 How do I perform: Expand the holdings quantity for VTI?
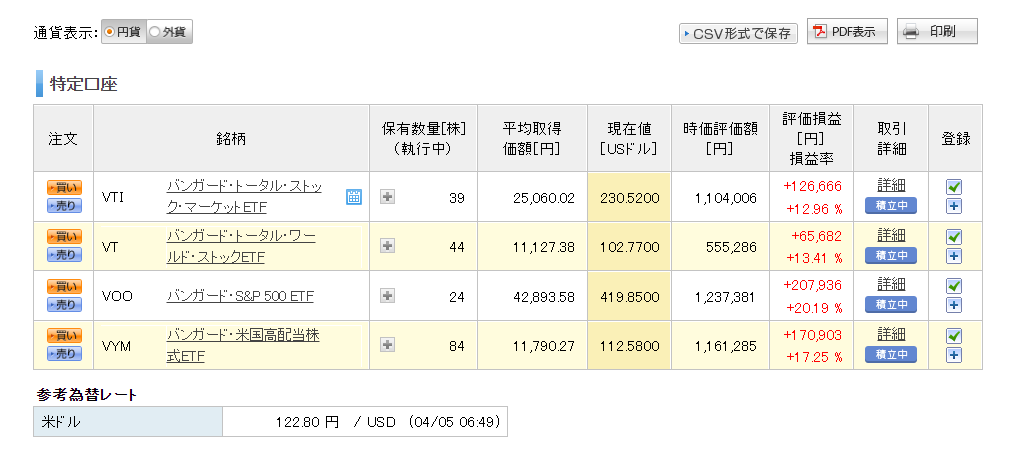387,196
